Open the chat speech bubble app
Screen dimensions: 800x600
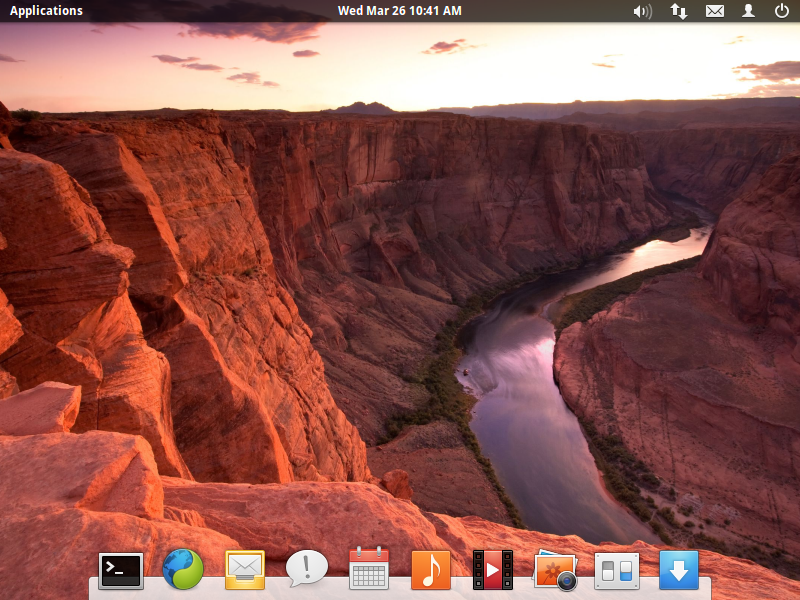[307, 569]
